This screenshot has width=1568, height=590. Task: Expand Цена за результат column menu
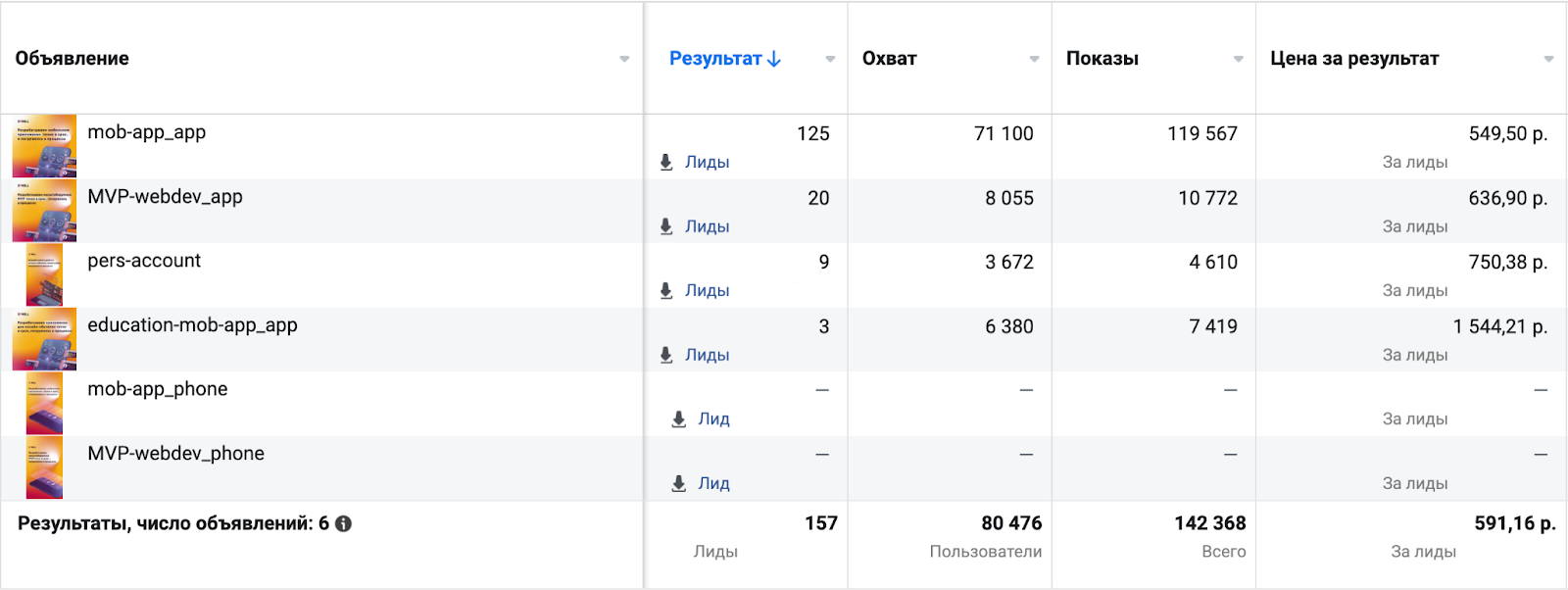(1548, 60)
